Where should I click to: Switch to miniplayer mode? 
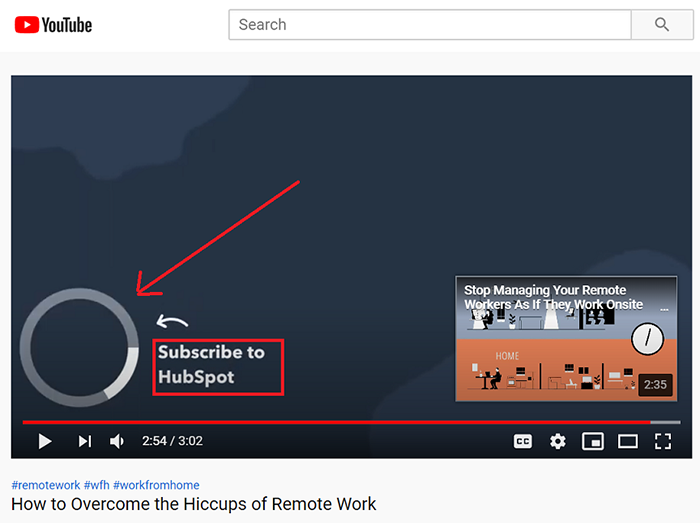tap(593, 441)
